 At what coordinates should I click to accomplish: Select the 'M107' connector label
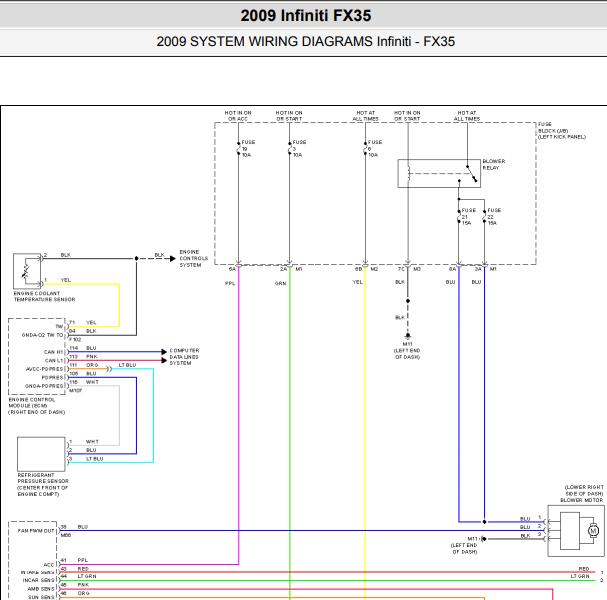coord(75,391)
